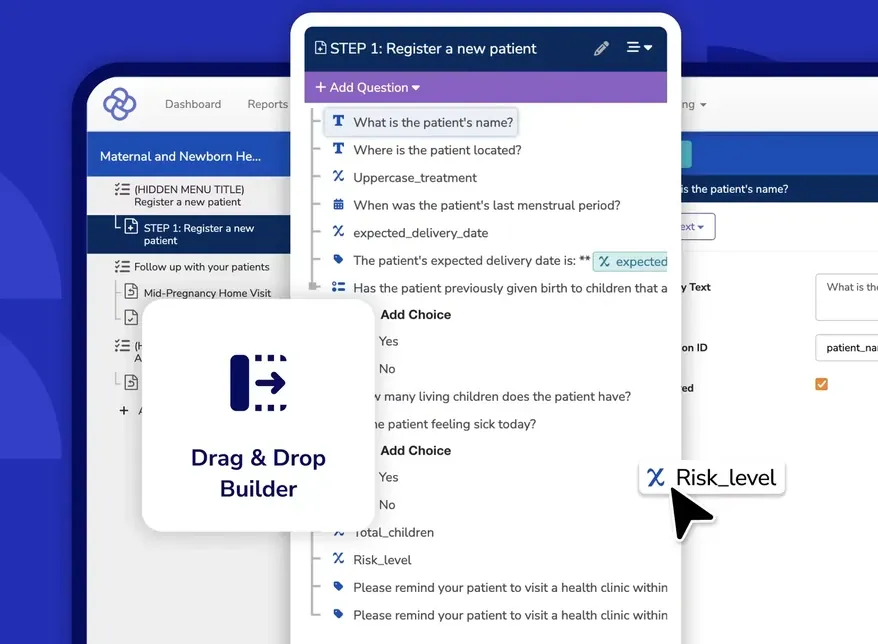Click first Add Choice under previously given birth
This screenshot has height=644, width=878.
point(415,315)
